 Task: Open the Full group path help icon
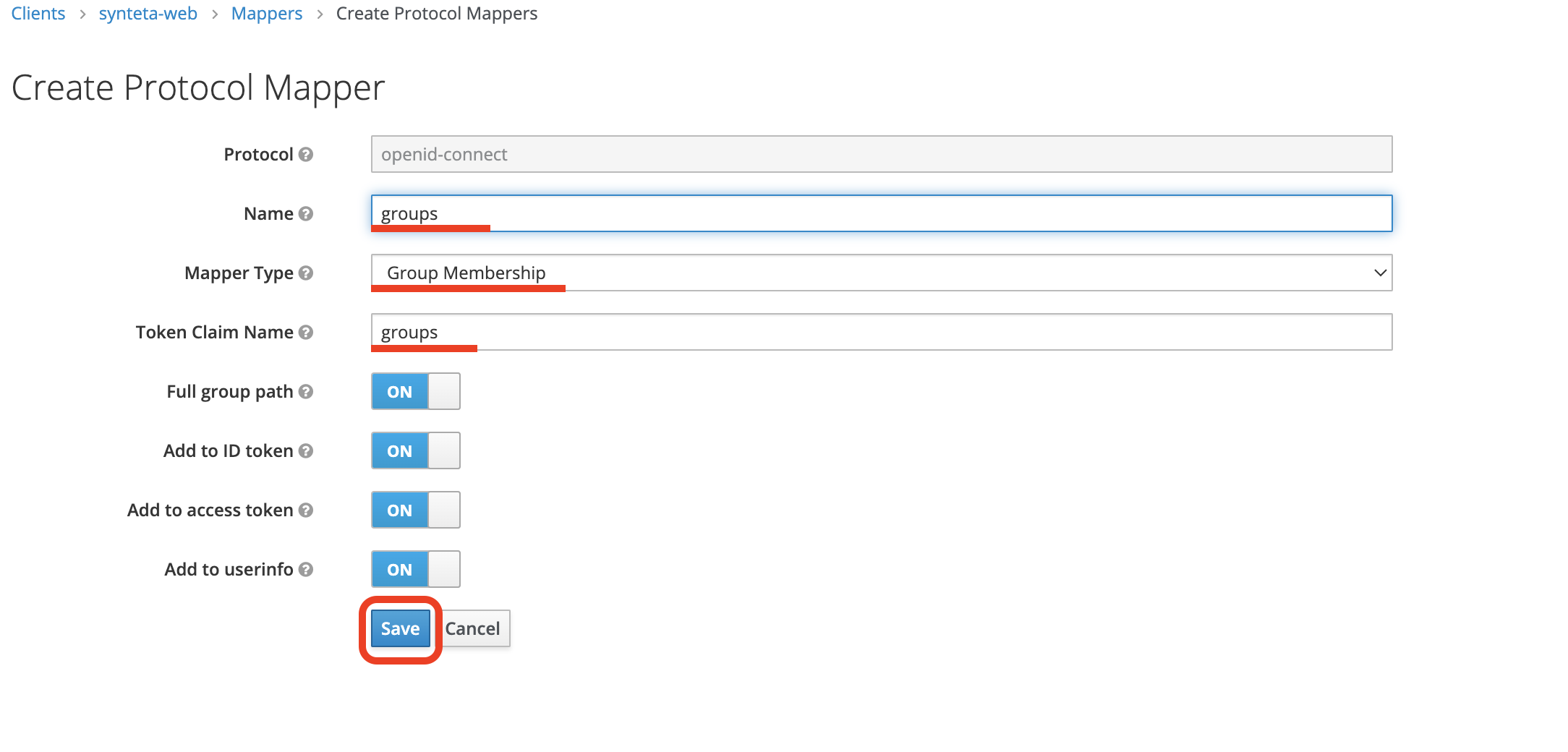coord(306,392)
